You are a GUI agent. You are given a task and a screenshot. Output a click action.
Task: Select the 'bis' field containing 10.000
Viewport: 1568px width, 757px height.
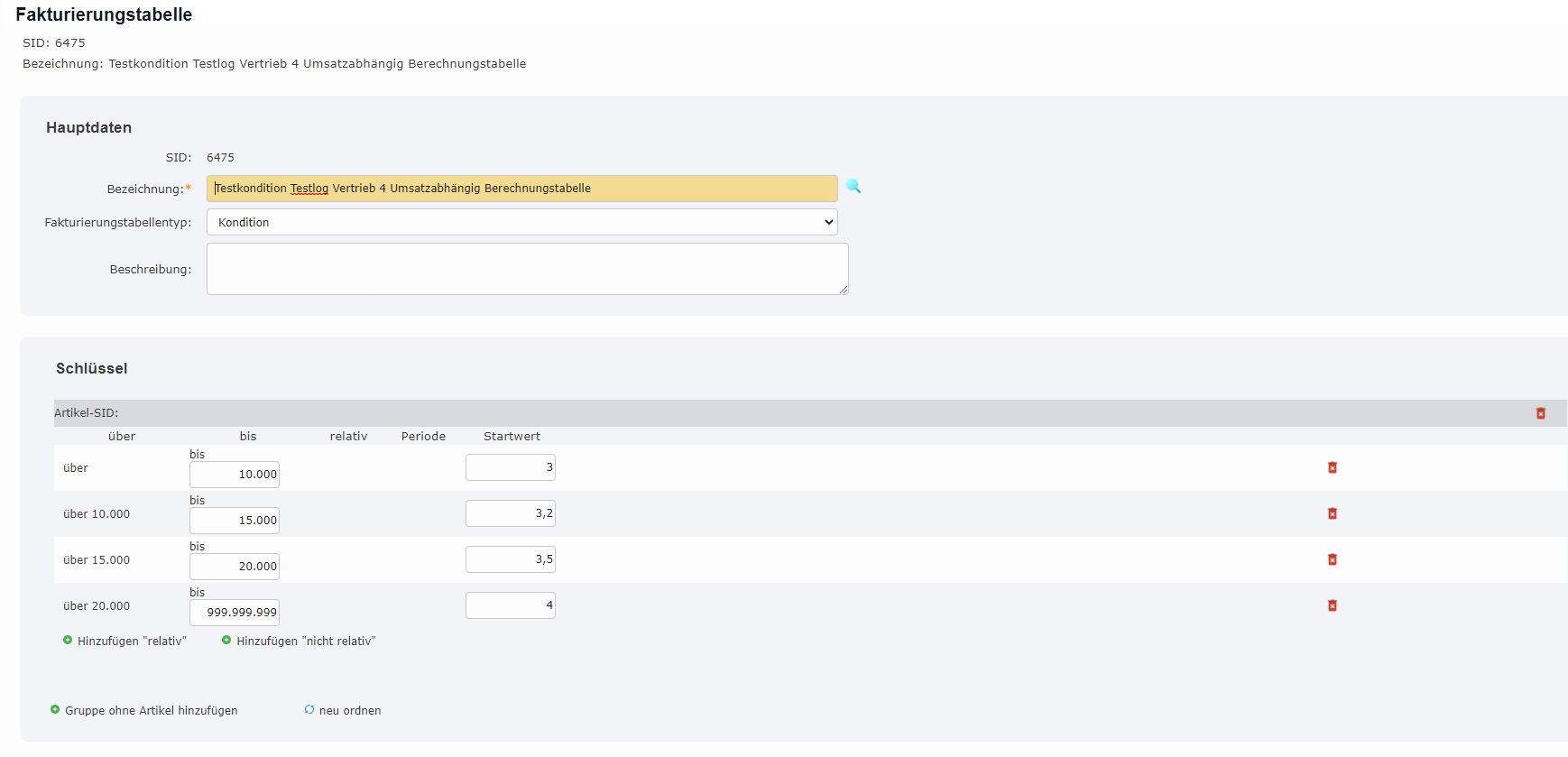click(235, 475)
